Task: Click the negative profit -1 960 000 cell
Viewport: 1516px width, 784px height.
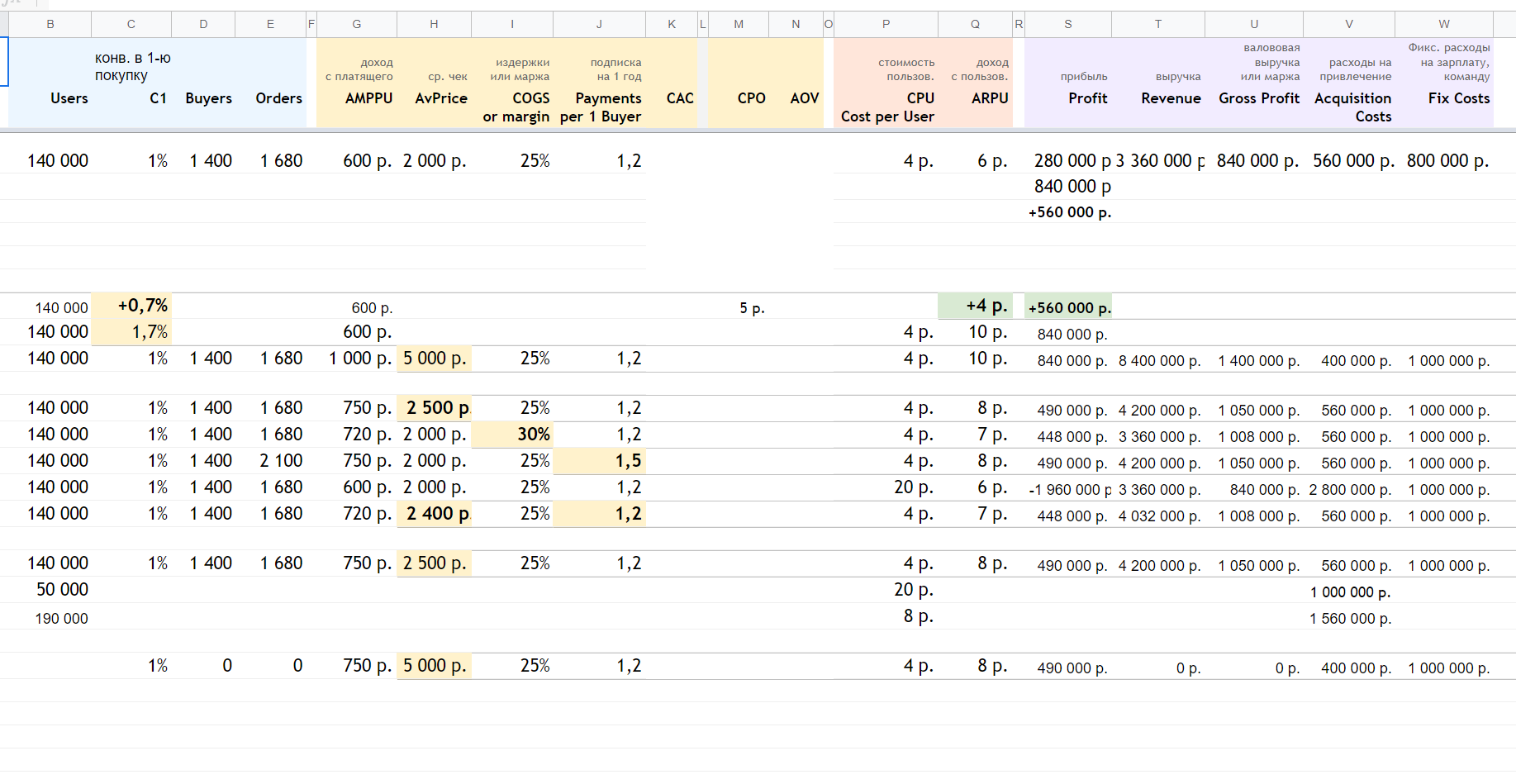Action: tap(1068, 490)
